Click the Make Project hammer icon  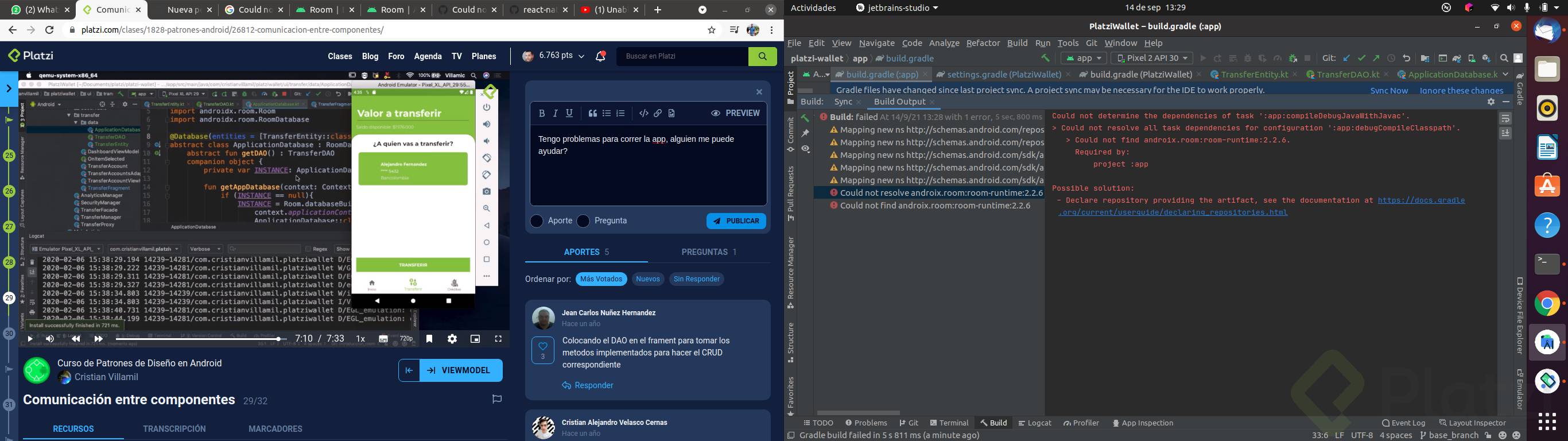[x=1046, y=59]
